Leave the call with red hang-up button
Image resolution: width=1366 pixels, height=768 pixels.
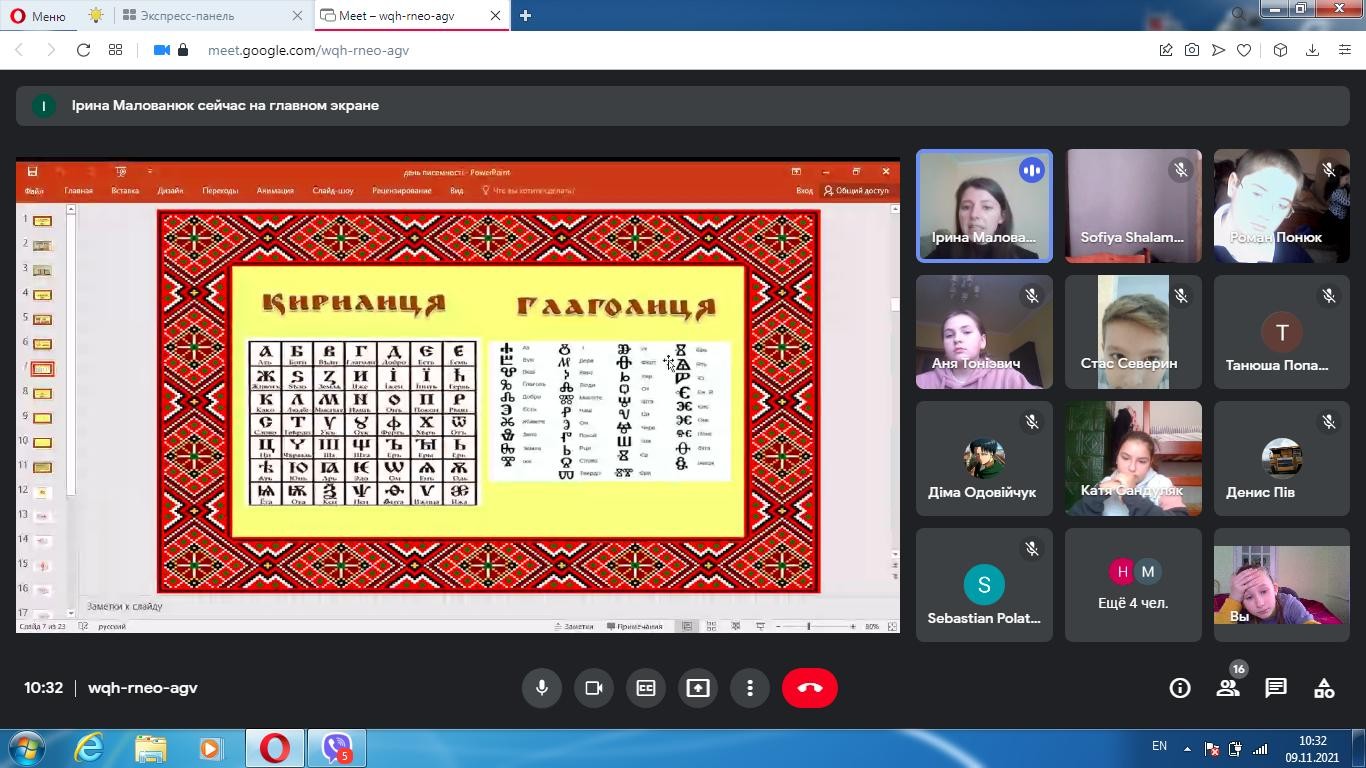pos(810,688)
